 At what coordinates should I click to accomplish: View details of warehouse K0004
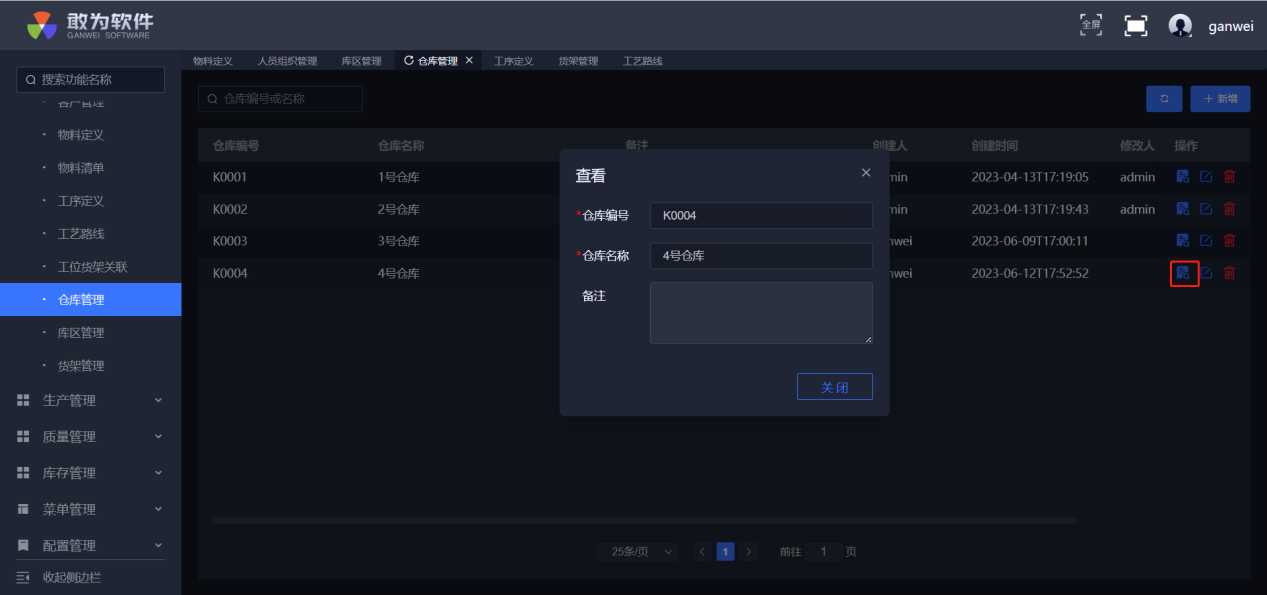pyautogui.click(x=1182, y=273)
